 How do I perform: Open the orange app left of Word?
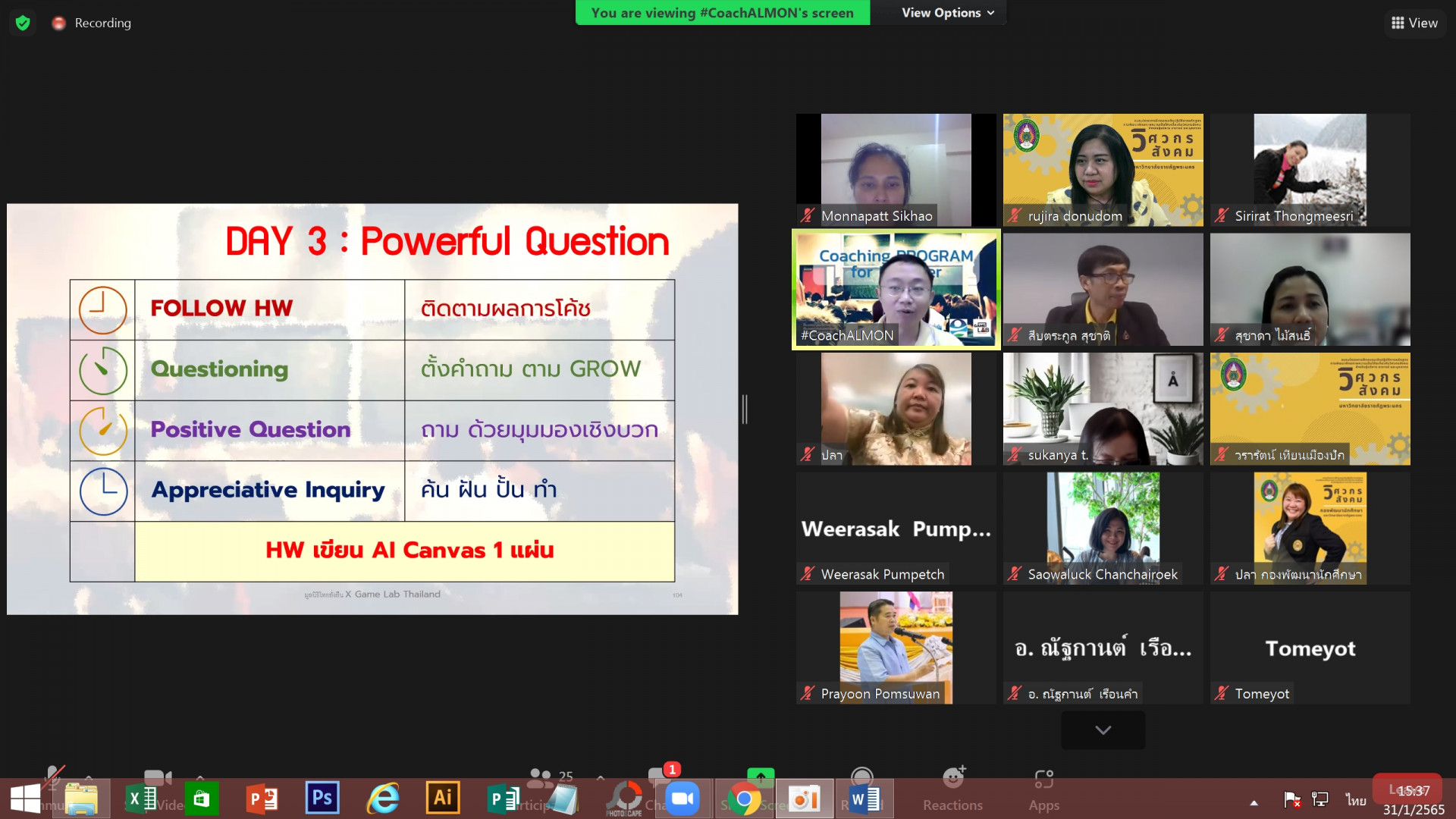coord(805,799)
